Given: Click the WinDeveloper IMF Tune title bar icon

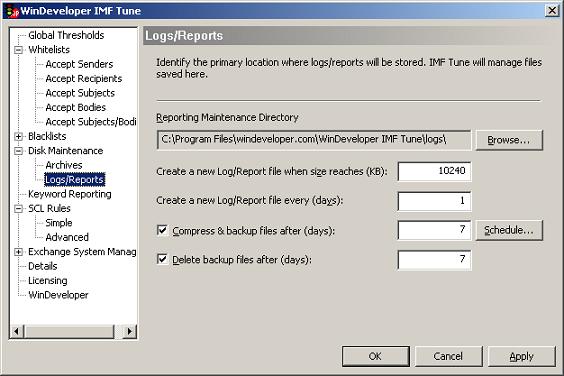Looking at the screenshot, I should (12, 11).
